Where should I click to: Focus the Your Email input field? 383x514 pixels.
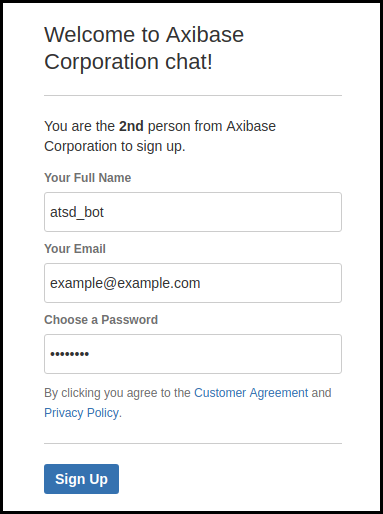coord(193,283)
